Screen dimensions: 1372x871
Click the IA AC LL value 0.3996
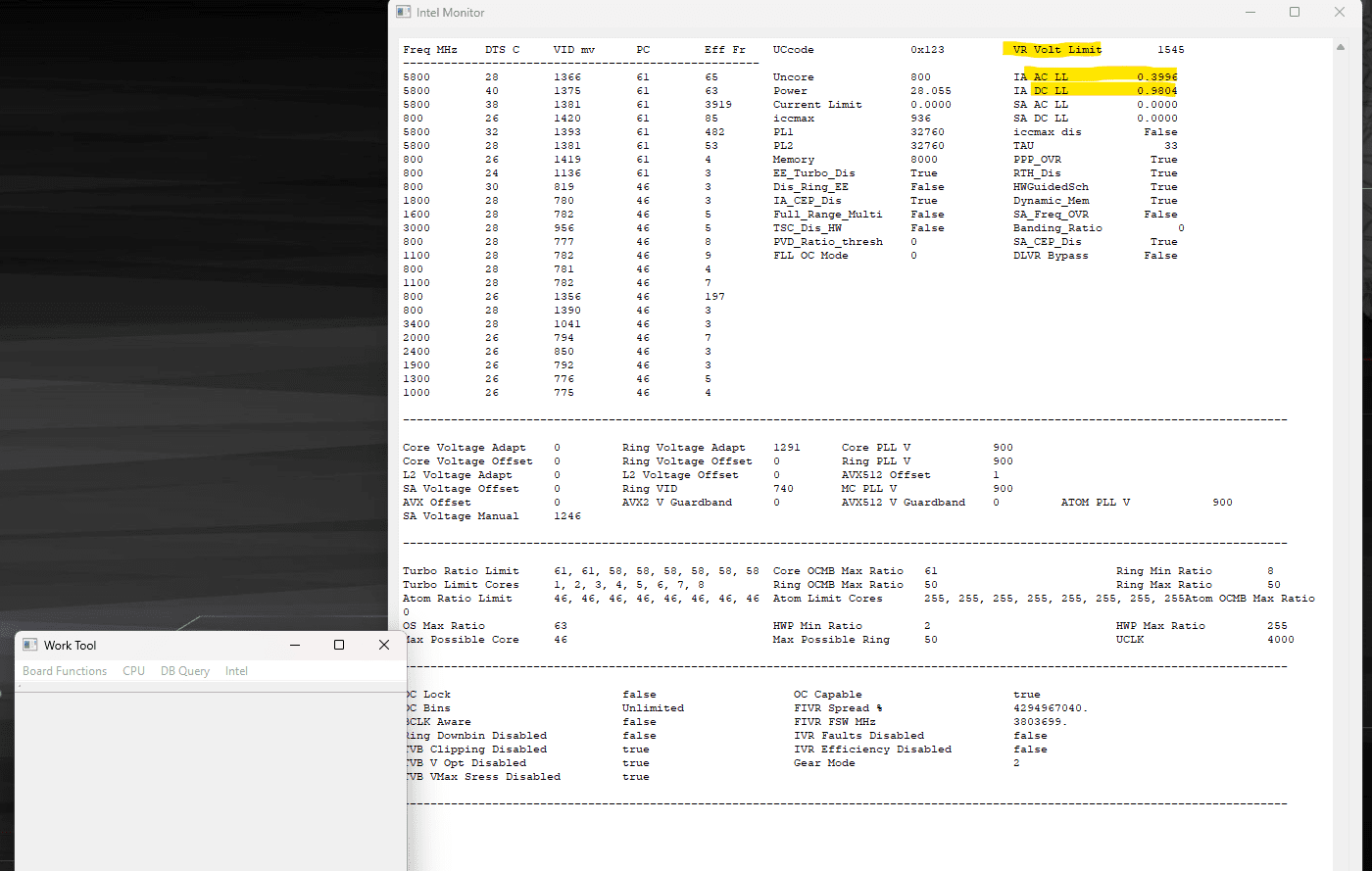tap(1157, 76)
